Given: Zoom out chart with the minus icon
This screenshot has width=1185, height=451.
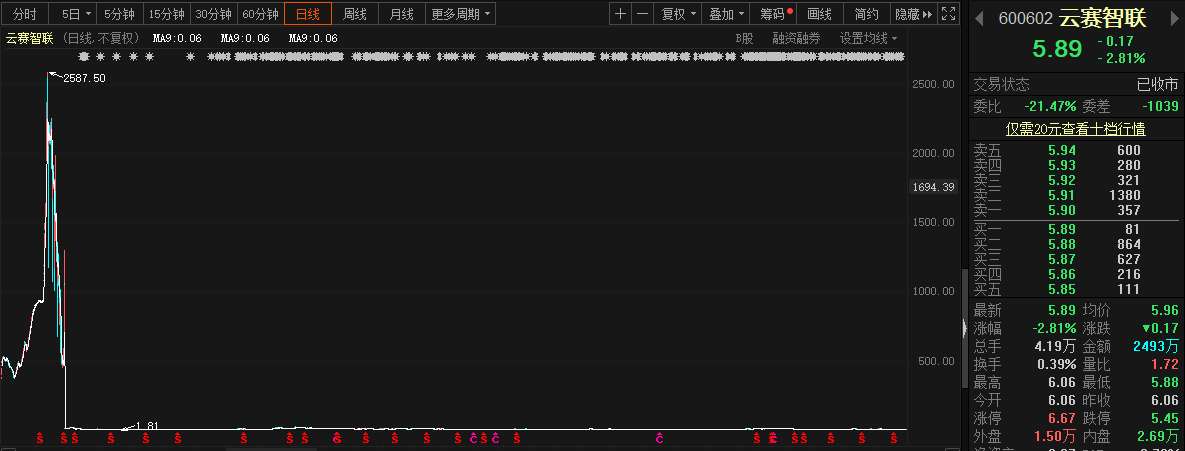Looking at the screenshot, I should [642, 14].
